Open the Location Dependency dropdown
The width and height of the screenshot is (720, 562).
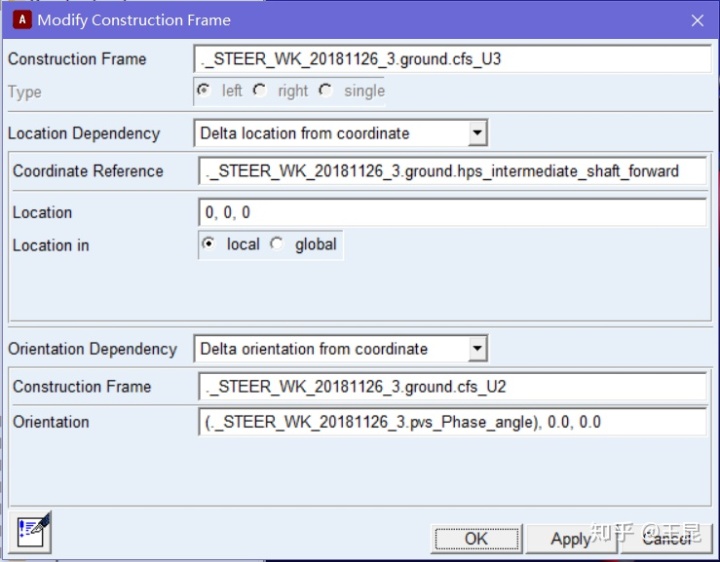click(477, 133)
